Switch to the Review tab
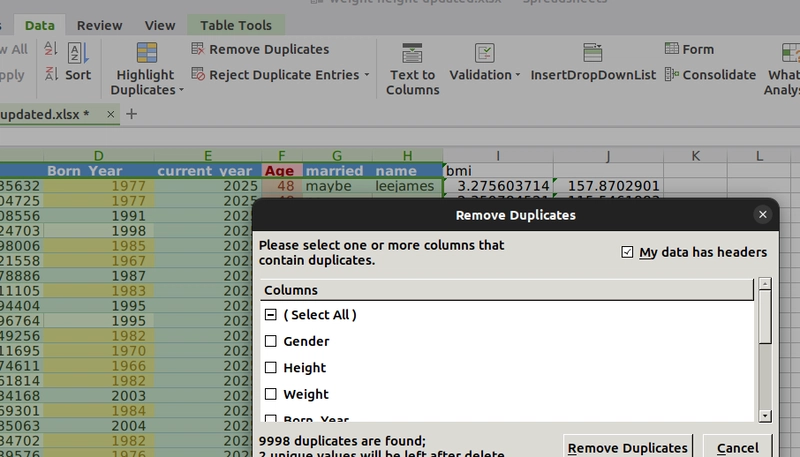The image size is (800, 457). coord(99,25)
